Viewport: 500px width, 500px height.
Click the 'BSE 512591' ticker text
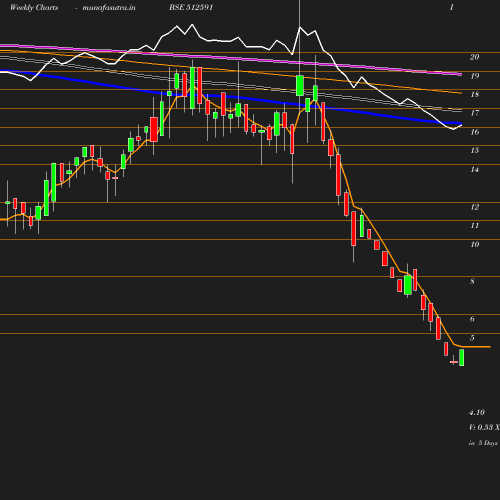(191, 7)
